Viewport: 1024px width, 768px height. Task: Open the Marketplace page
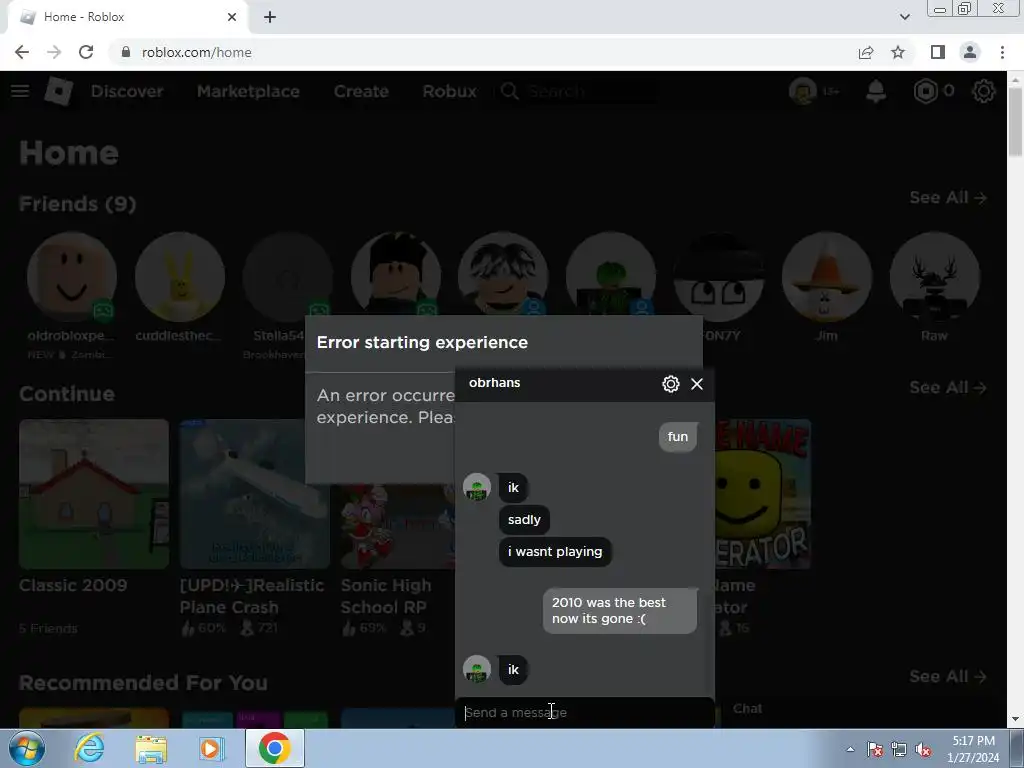[x=248, y=91]
